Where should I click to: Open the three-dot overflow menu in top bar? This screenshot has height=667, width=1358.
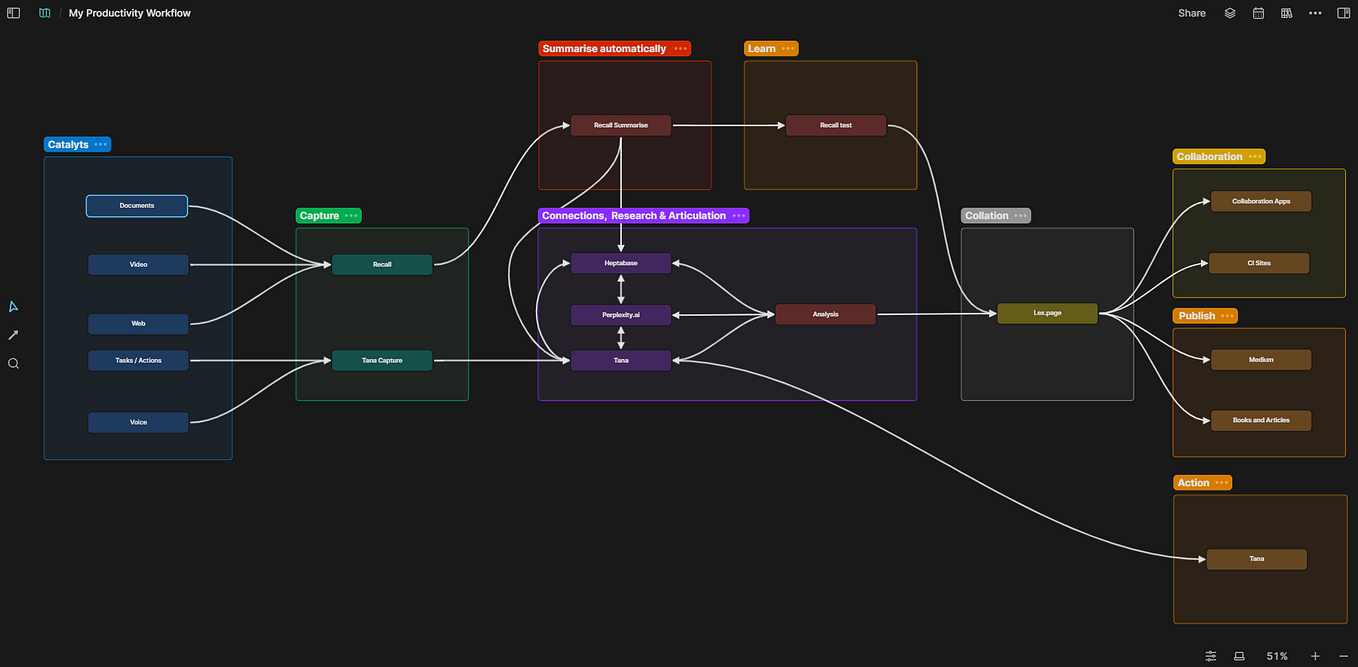pyautogui.click(x=1315, y=13)
